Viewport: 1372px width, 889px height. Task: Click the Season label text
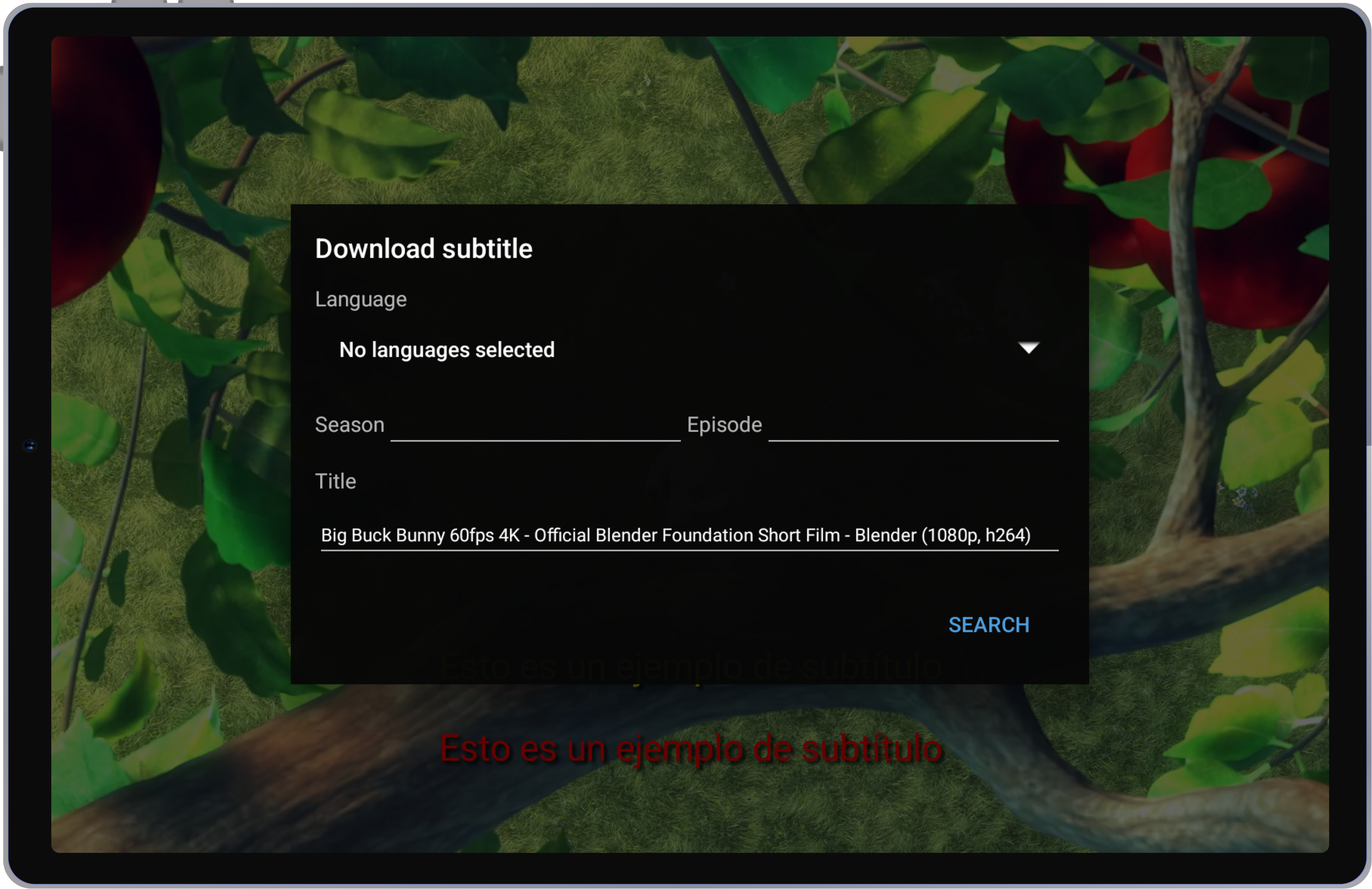pyautogui.click(x=349, y=424)
